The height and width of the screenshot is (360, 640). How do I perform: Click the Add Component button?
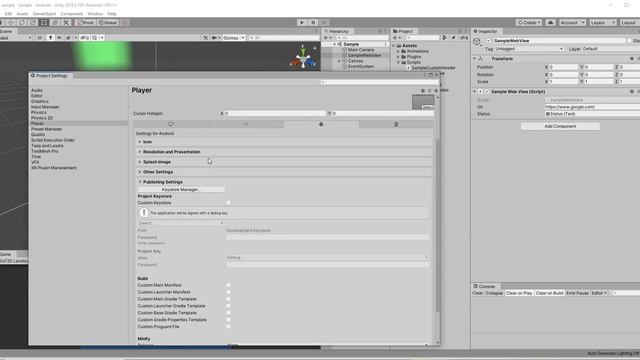pyautogui.click(x=560, y=127)
